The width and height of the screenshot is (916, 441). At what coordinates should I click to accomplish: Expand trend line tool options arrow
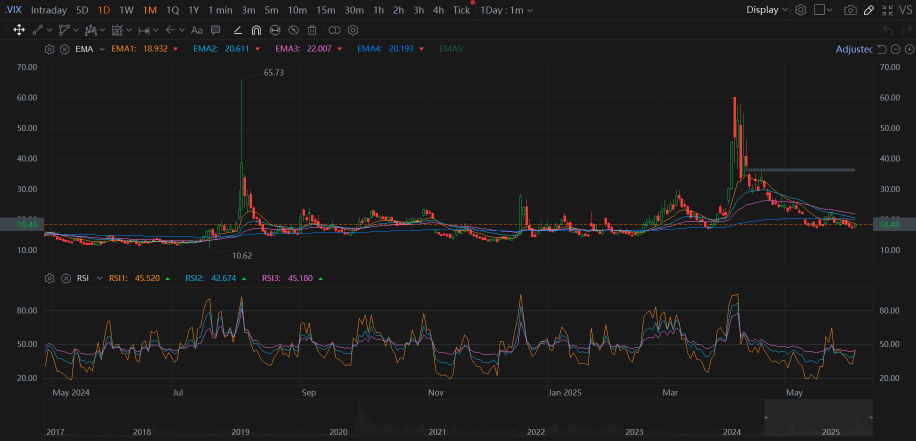click(49, 30)
